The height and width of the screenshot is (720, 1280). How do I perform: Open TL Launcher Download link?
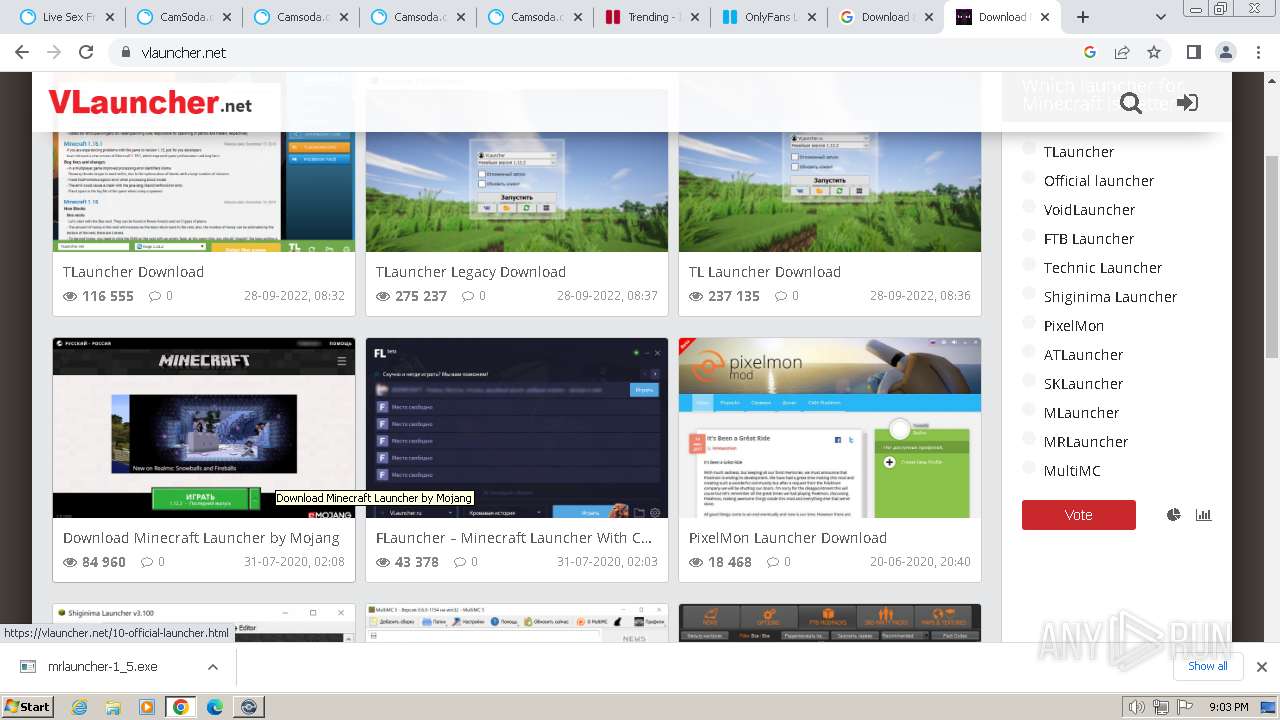pyautogui.click(x=765, y=272)
